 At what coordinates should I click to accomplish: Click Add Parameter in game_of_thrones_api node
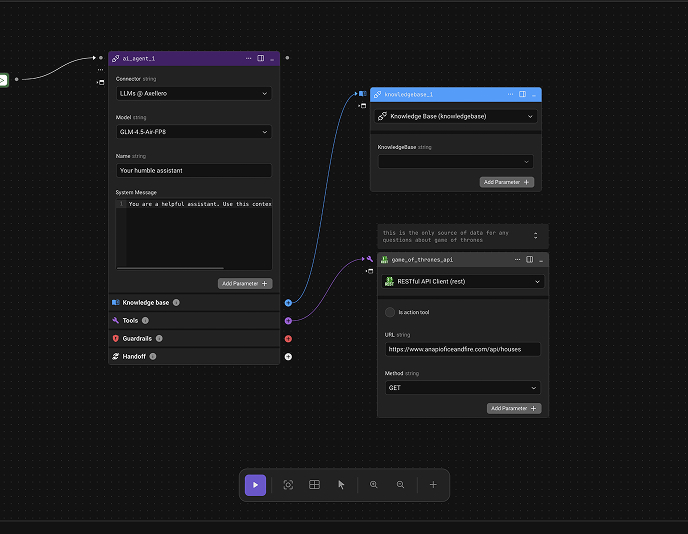click(514, 408)
